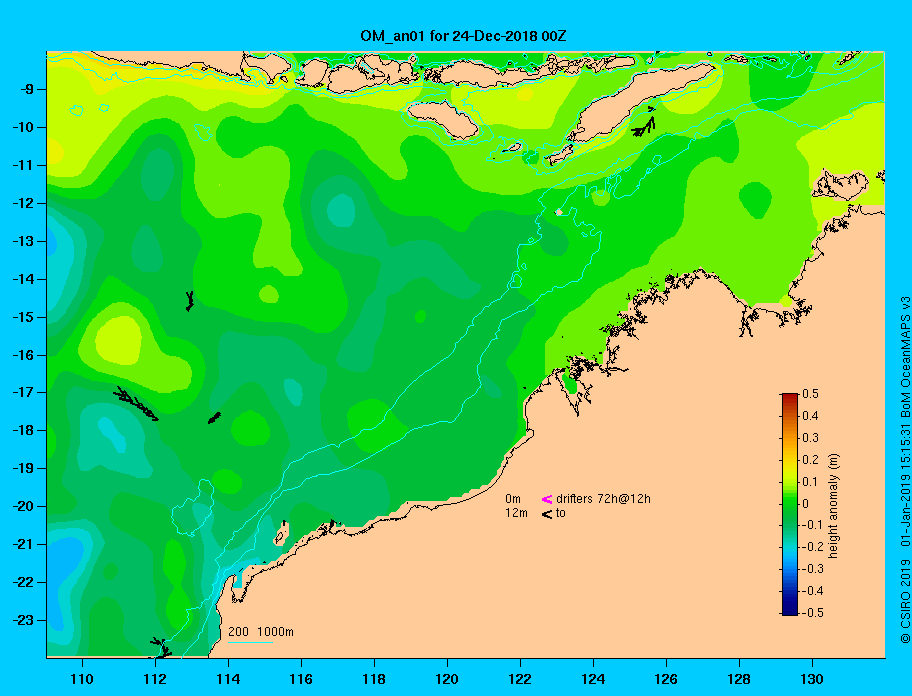Click the latitude label -10
912x696 pixels.
coord(24,127)
